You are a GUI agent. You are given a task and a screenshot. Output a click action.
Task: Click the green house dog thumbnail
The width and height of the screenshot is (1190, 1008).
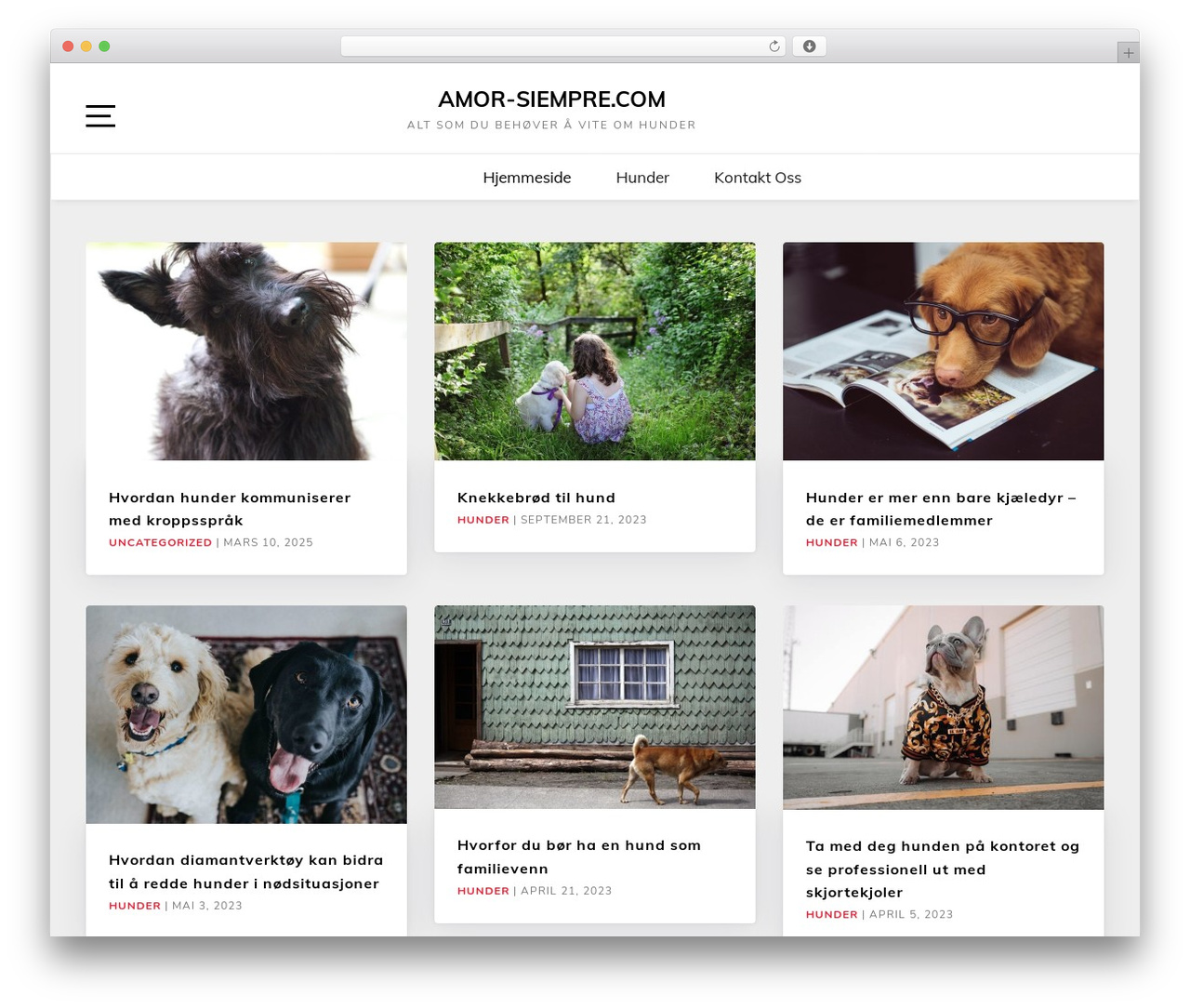[x=595, y=707]
